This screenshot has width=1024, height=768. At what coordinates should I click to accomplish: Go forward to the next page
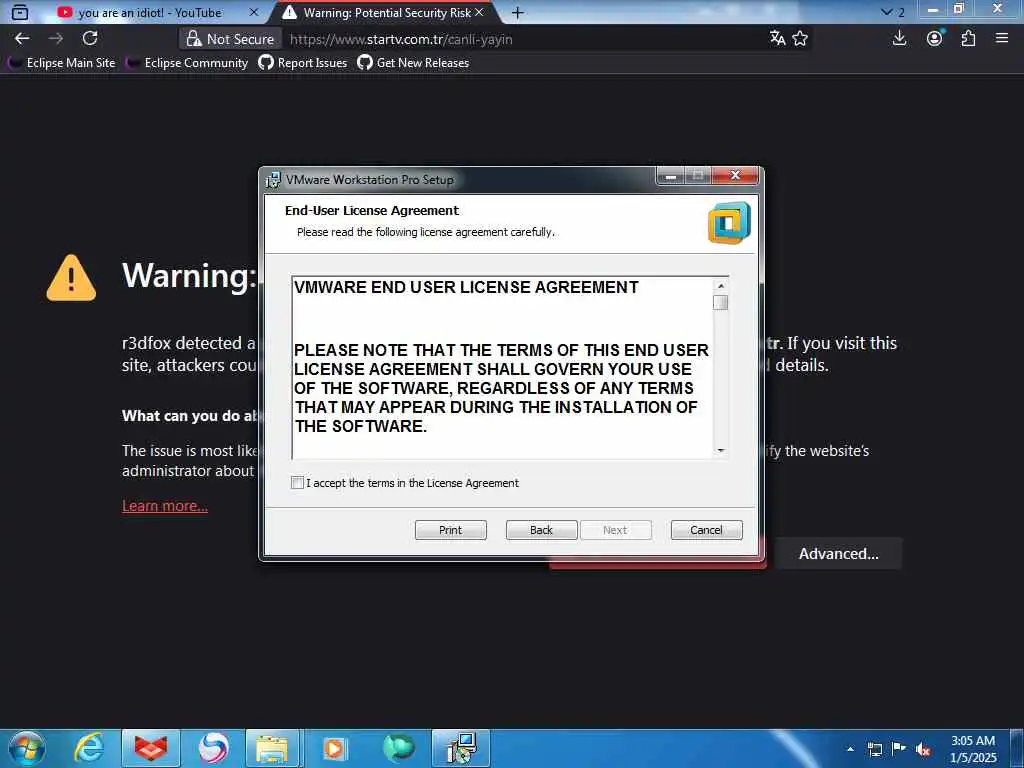56,39
